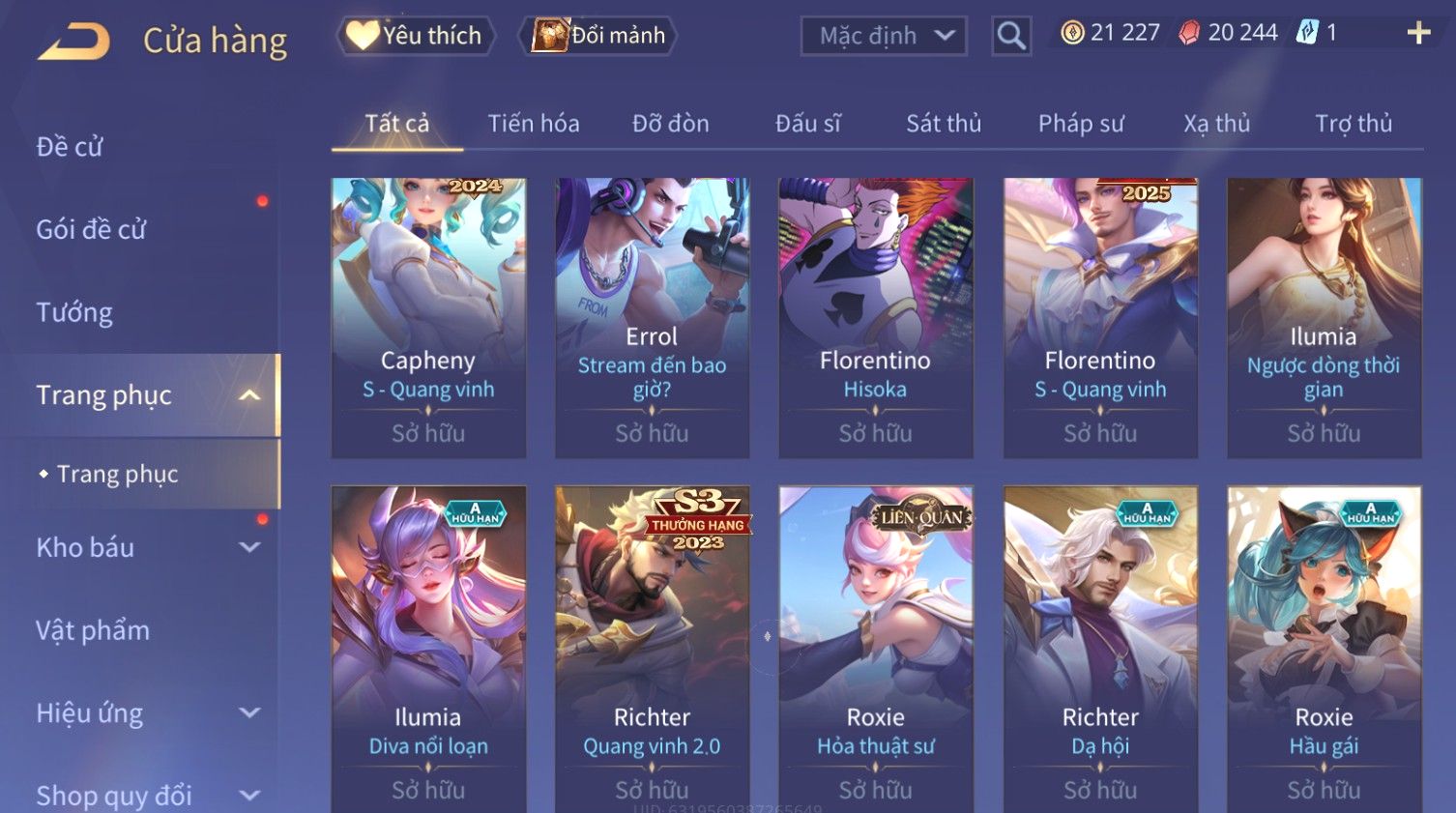Open Gói đề cử in sidebar
Image resolution: width=1456 pixels, height=813 pixels.
91,230
